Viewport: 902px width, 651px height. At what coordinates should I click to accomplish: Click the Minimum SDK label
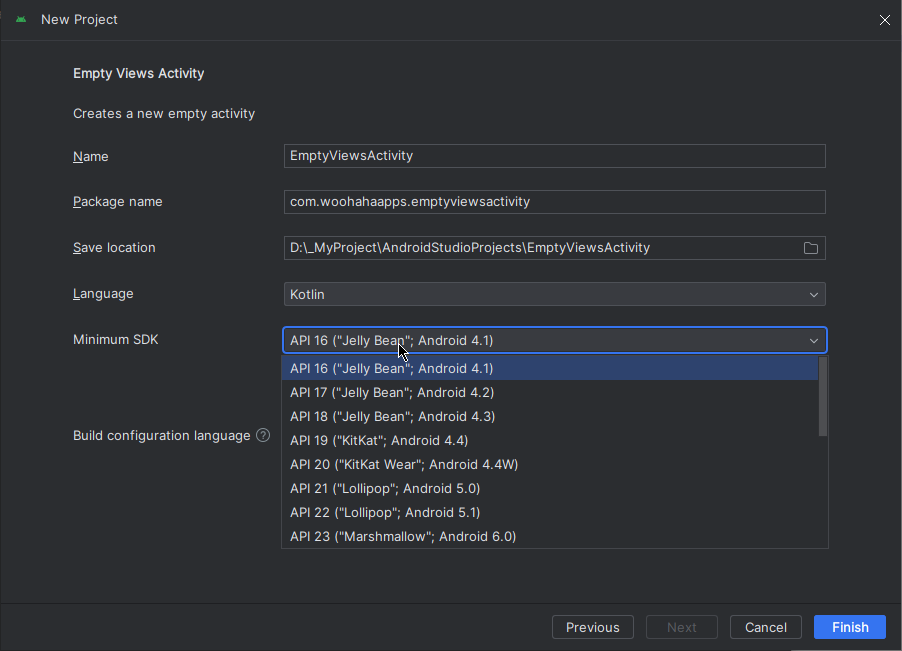pyautogui.click(x=116, y=339)
